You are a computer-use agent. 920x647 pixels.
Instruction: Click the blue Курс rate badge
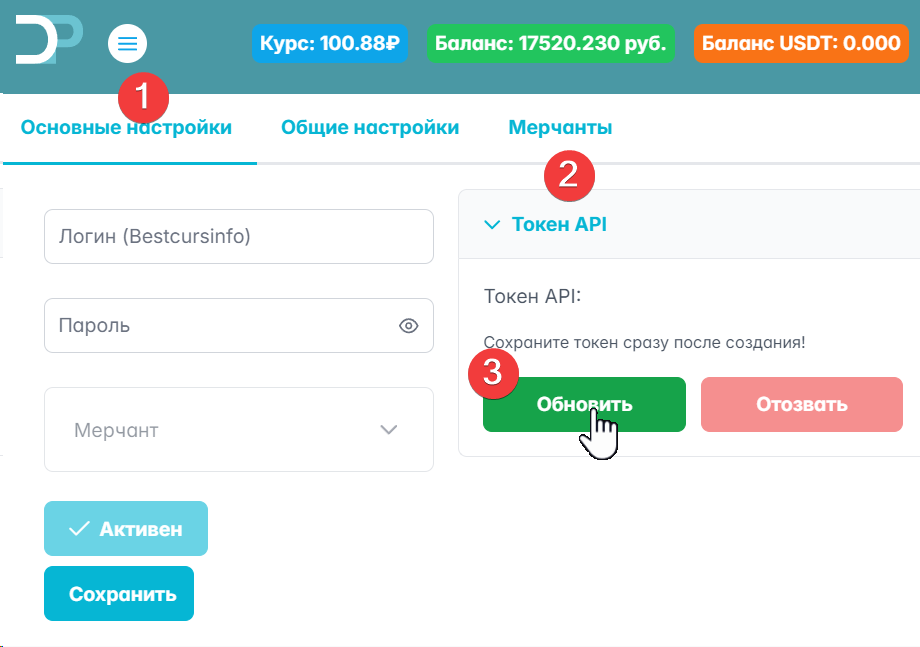(330, 44)
